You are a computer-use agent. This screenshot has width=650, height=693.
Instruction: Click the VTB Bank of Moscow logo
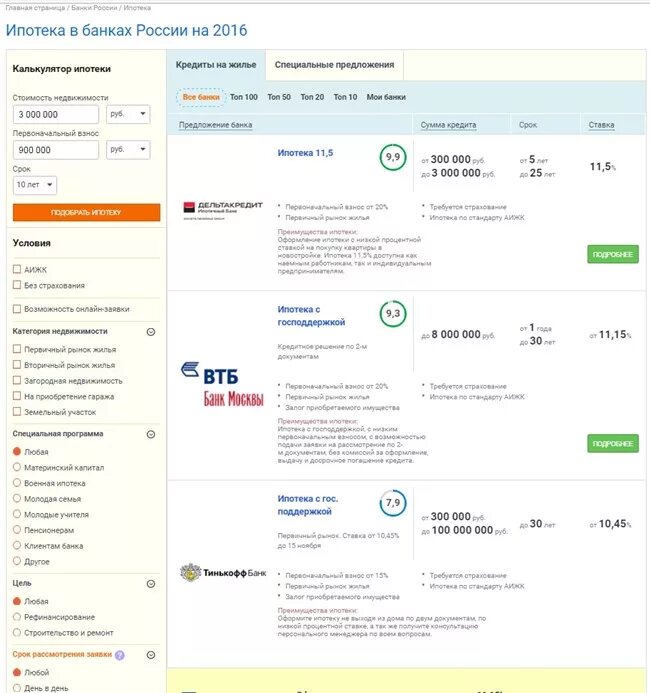(x=222, y=384)
